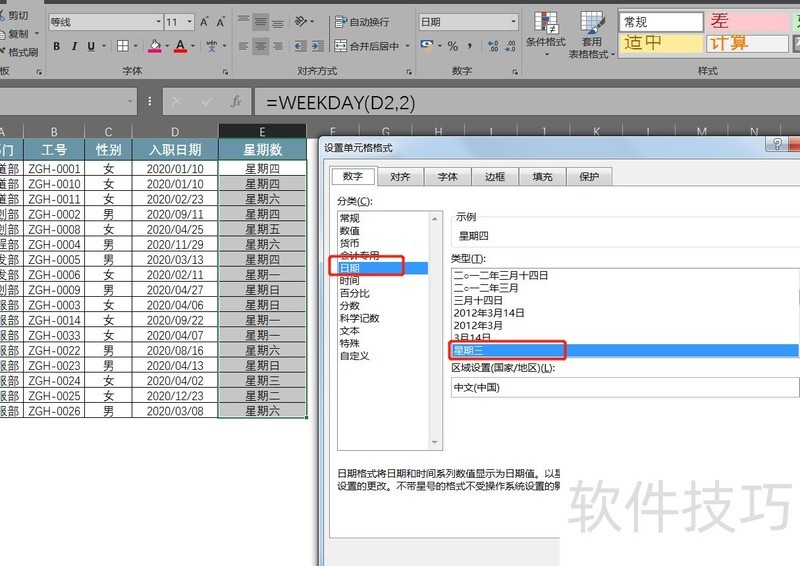Switch to the 边框 tab in dialog
This screenshot has height=566, width=800.
point(495,177)
